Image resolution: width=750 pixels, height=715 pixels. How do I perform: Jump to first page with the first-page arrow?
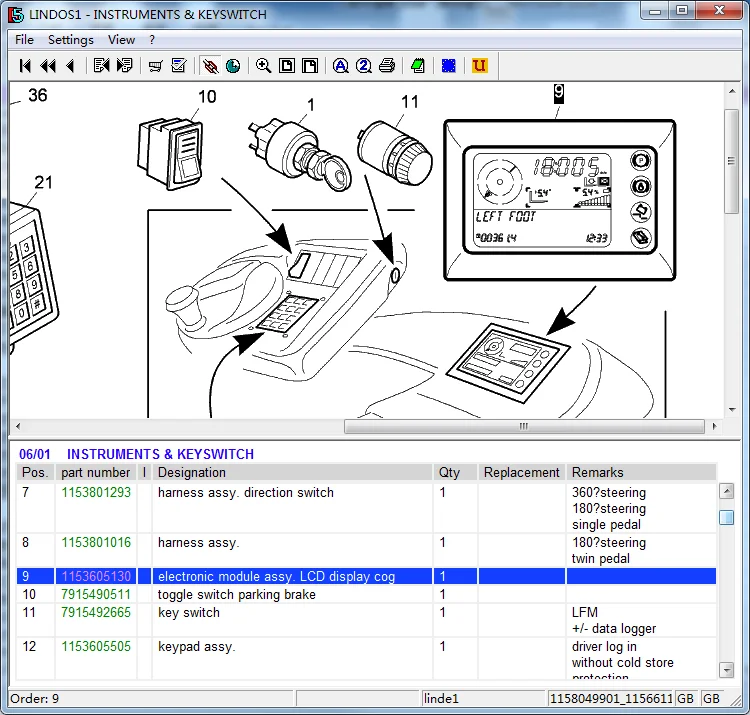[25, 66]
